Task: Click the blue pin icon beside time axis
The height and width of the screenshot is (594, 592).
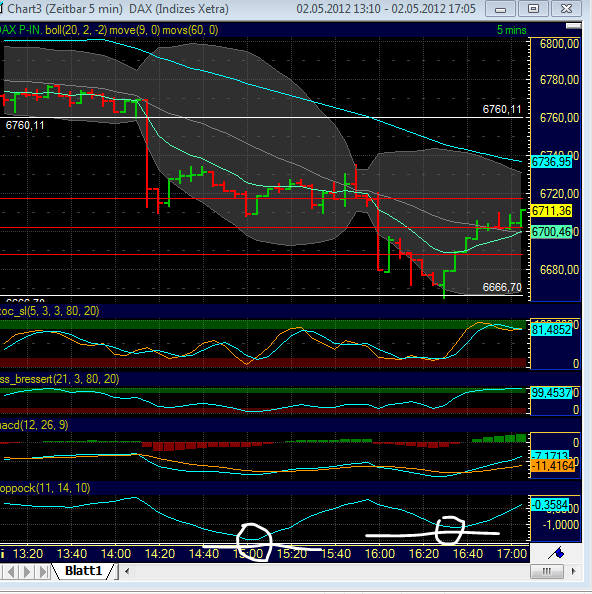Action: coord(556,553)
